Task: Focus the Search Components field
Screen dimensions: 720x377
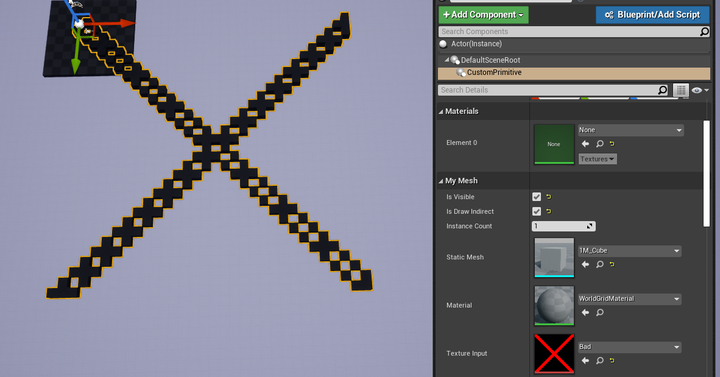Action: (569, 31)
